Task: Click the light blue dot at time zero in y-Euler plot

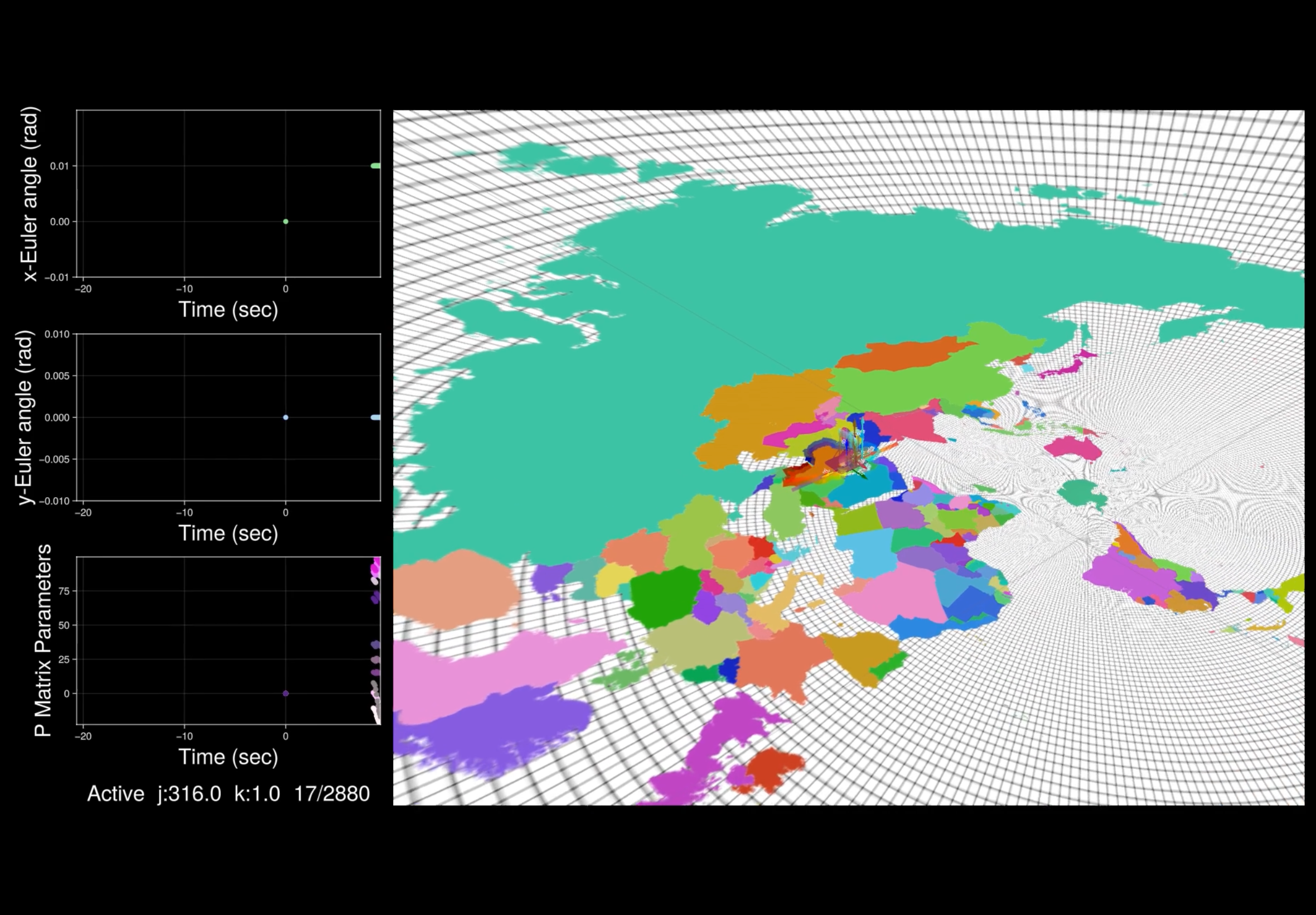Action: [x=286, y=417]
